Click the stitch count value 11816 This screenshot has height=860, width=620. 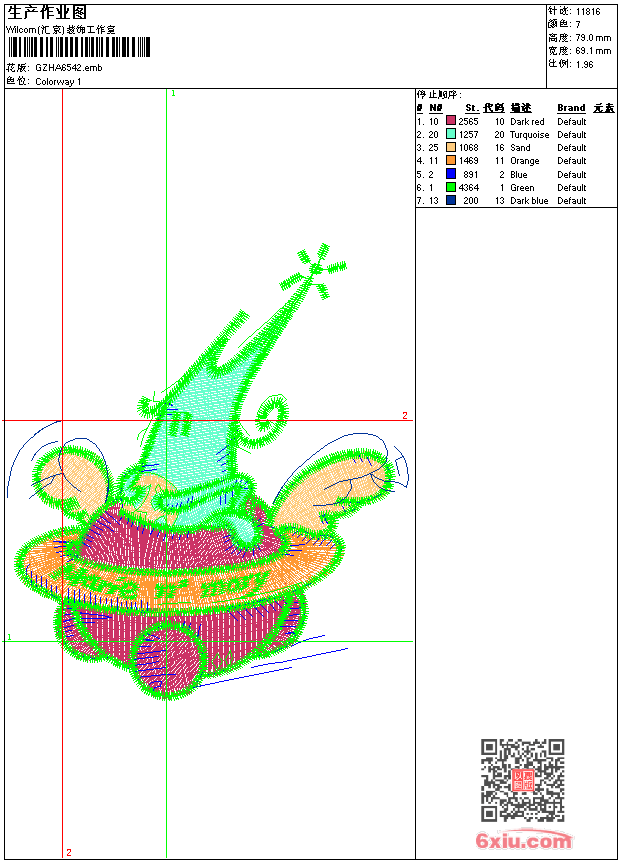click(588, 12)
